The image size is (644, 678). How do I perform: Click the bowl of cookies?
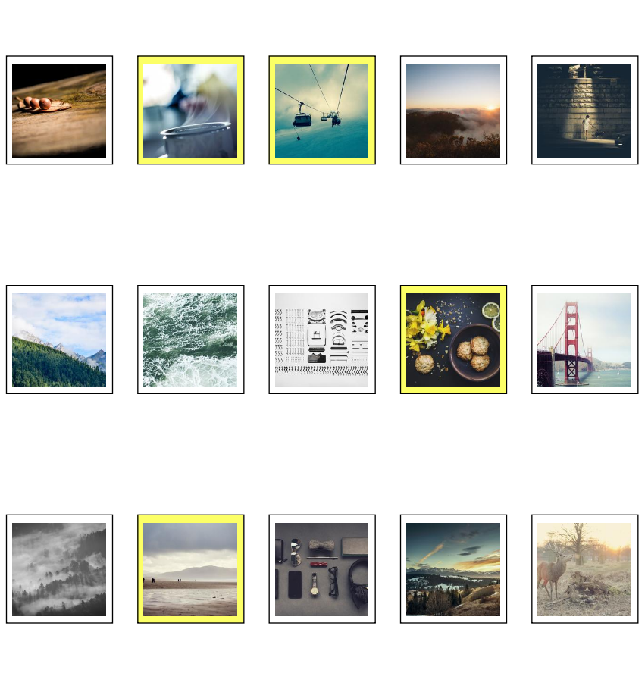476,353
